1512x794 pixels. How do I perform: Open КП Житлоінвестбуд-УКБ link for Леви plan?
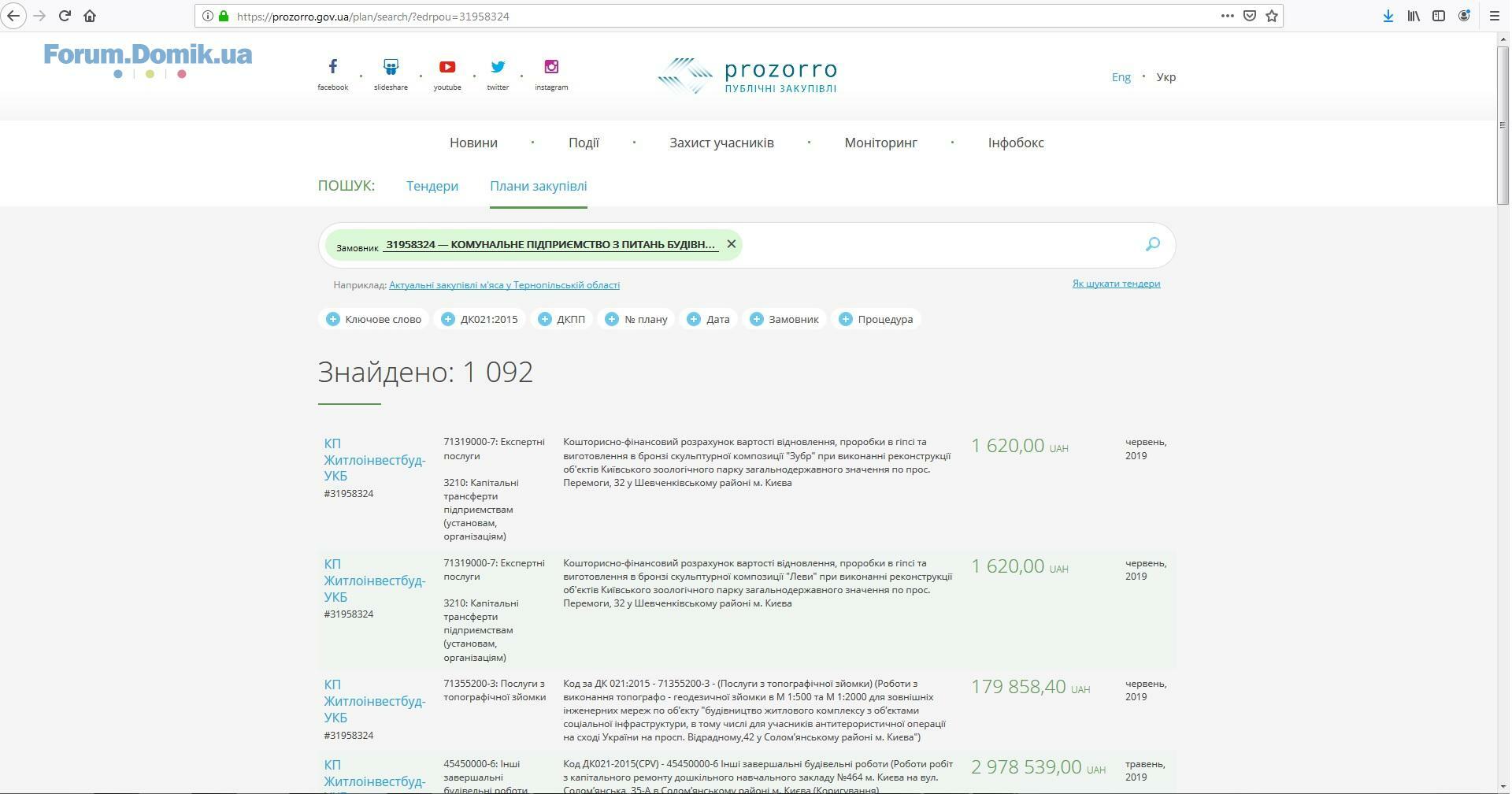374,581
